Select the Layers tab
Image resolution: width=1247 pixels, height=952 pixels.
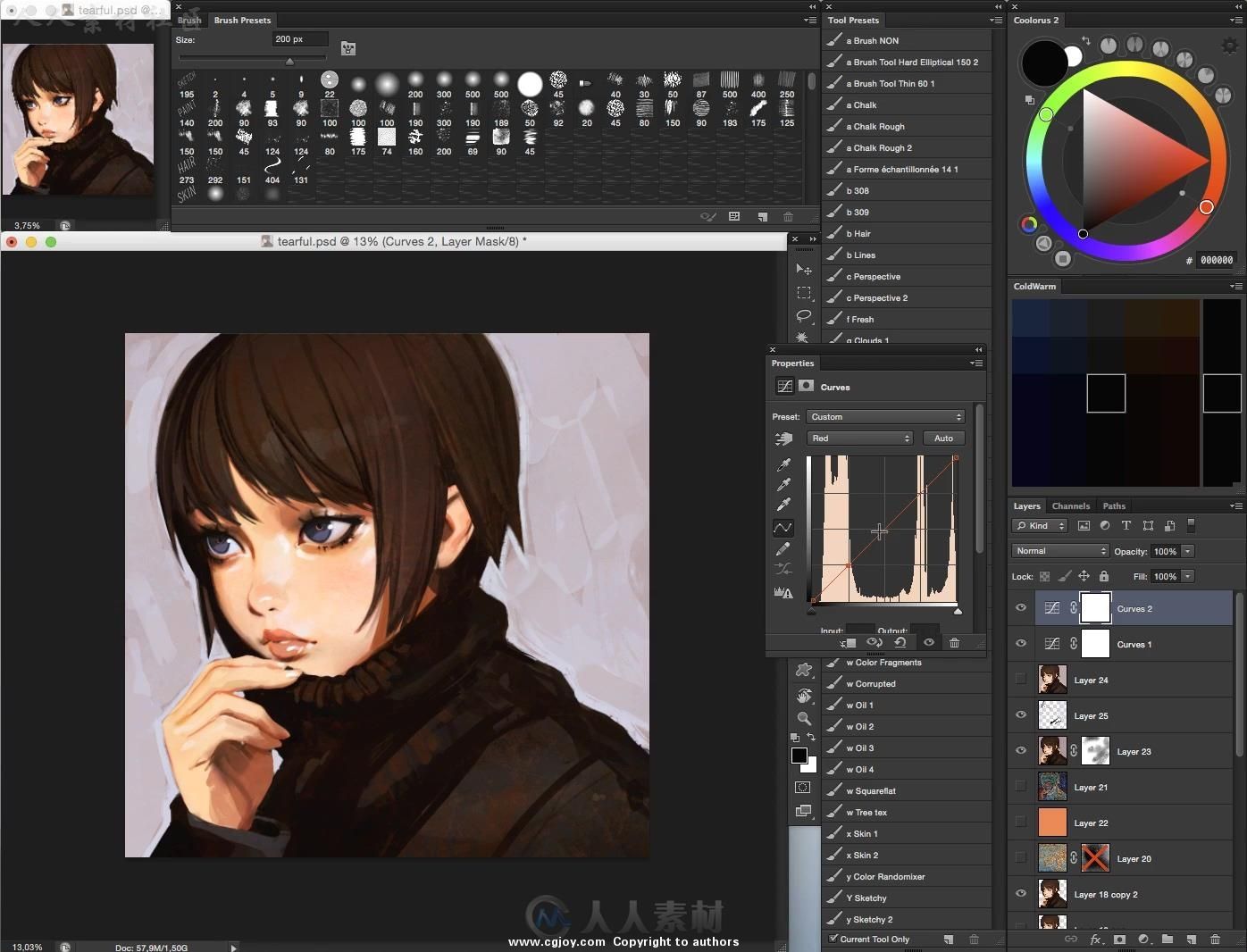click(x=1026, y=505)
